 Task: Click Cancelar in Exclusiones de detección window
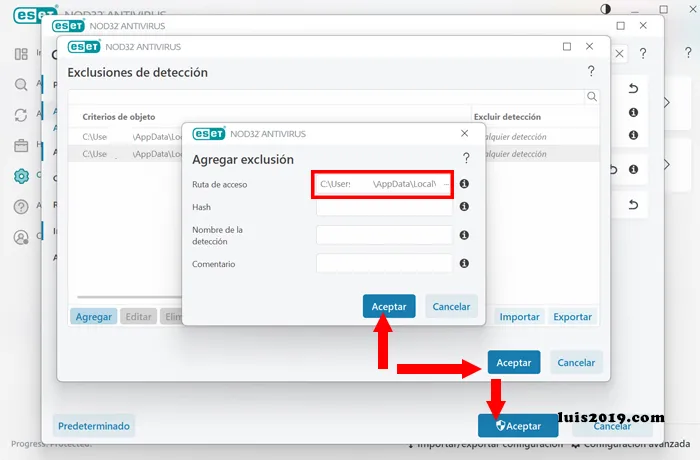point(576,362)
